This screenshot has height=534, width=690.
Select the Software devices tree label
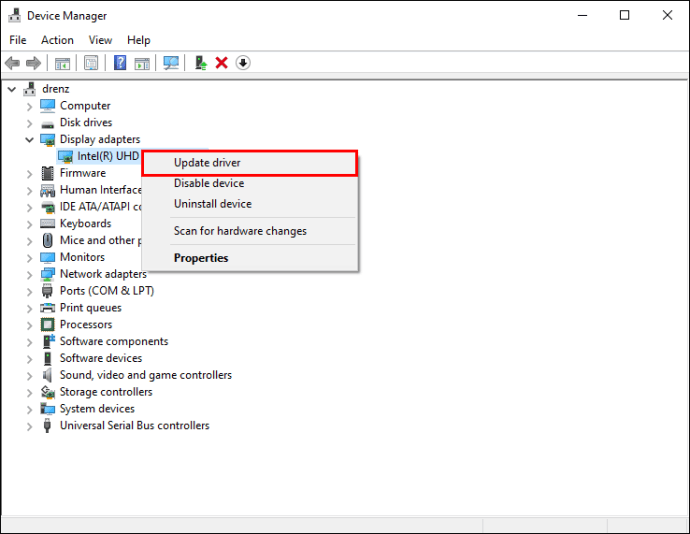(x=101, y=358)
